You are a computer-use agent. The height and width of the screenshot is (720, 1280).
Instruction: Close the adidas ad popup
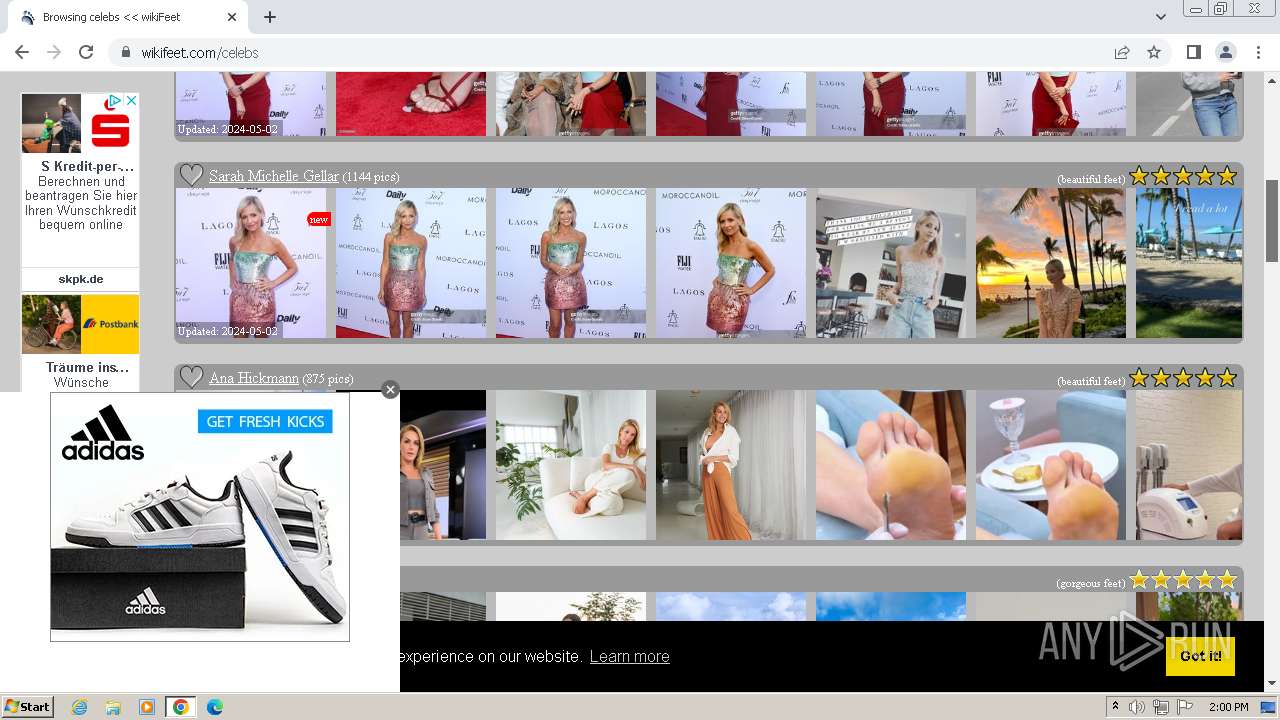[390, 390]
